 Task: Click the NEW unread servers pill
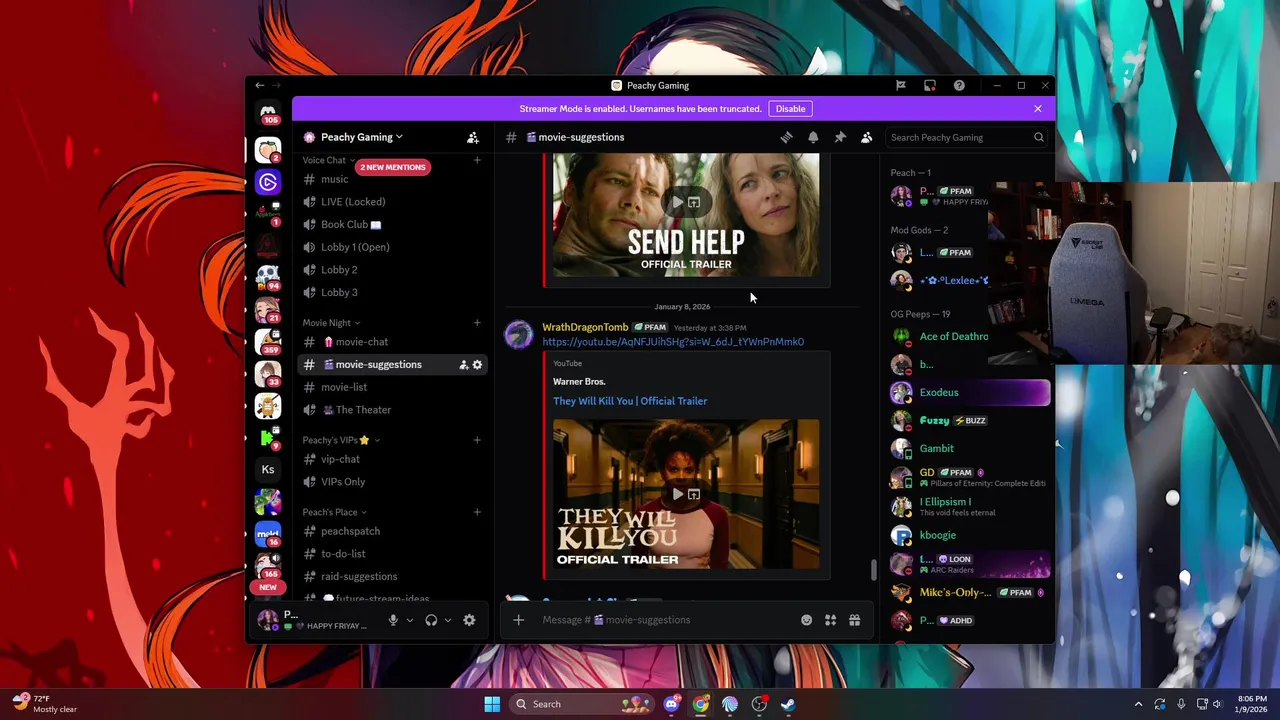pos(268,587)
